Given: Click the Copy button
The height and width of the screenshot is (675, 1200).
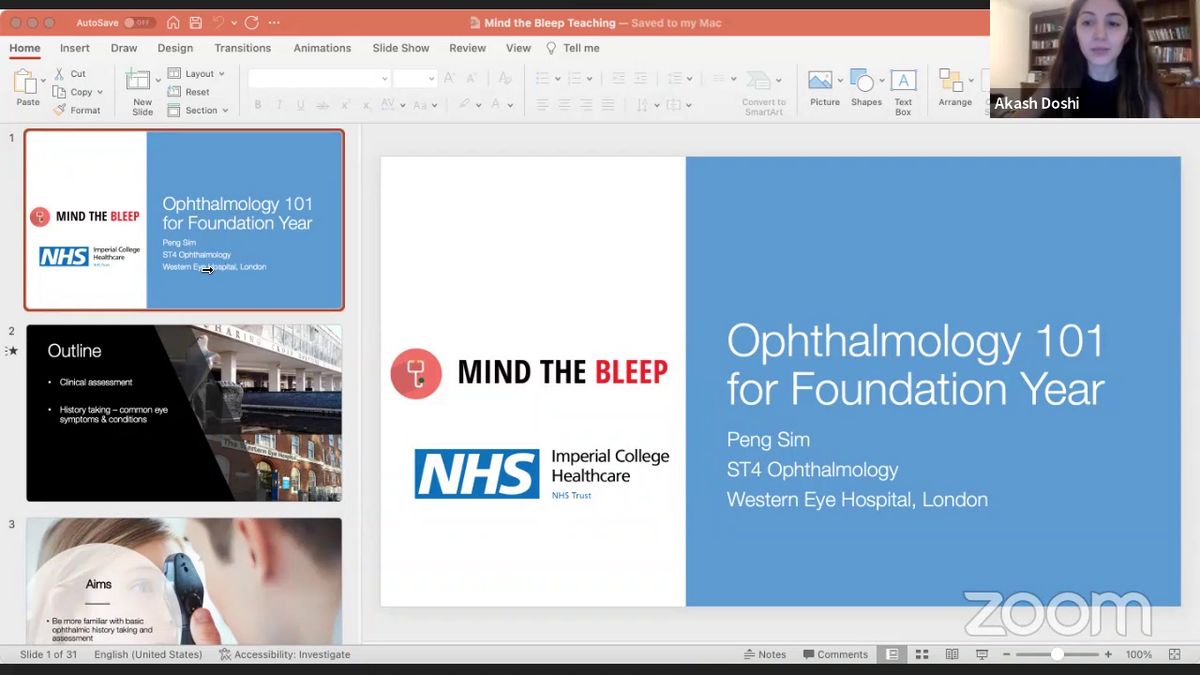Looking at the screenshot, I should (74, 92).
